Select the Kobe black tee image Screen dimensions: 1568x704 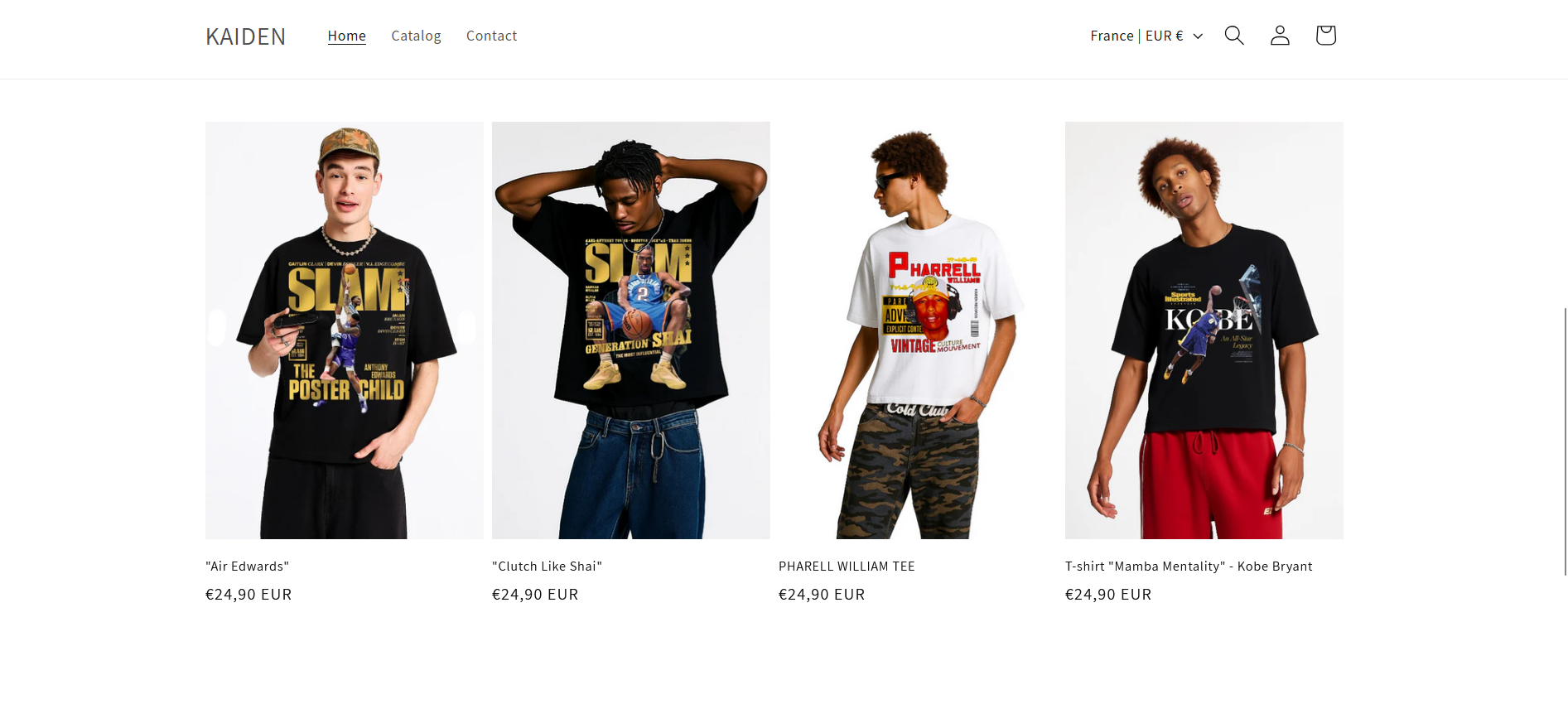tap(1204, 330)
